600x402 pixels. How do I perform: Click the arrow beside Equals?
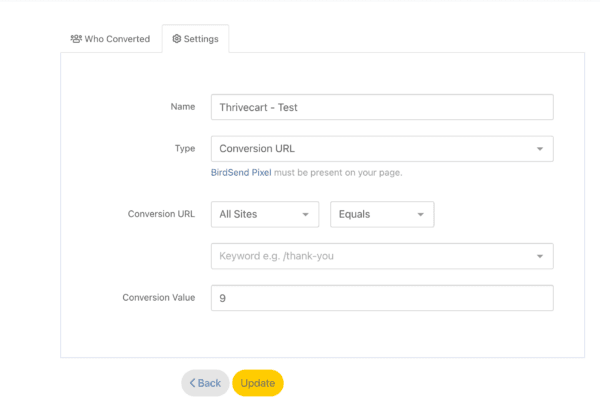[421, 214]
